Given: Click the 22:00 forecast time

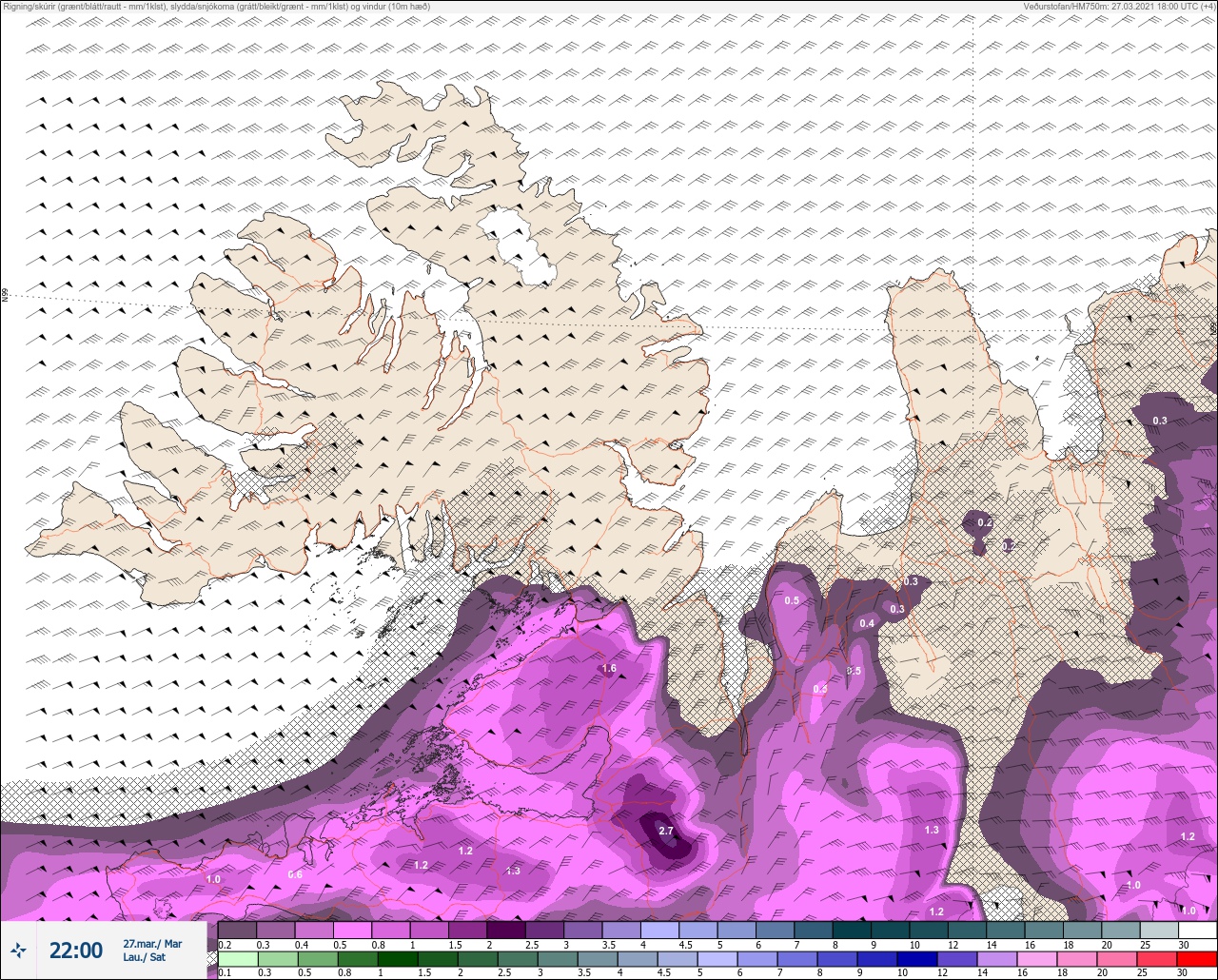Looking at the screenshot, I should [x=75, y=951].
